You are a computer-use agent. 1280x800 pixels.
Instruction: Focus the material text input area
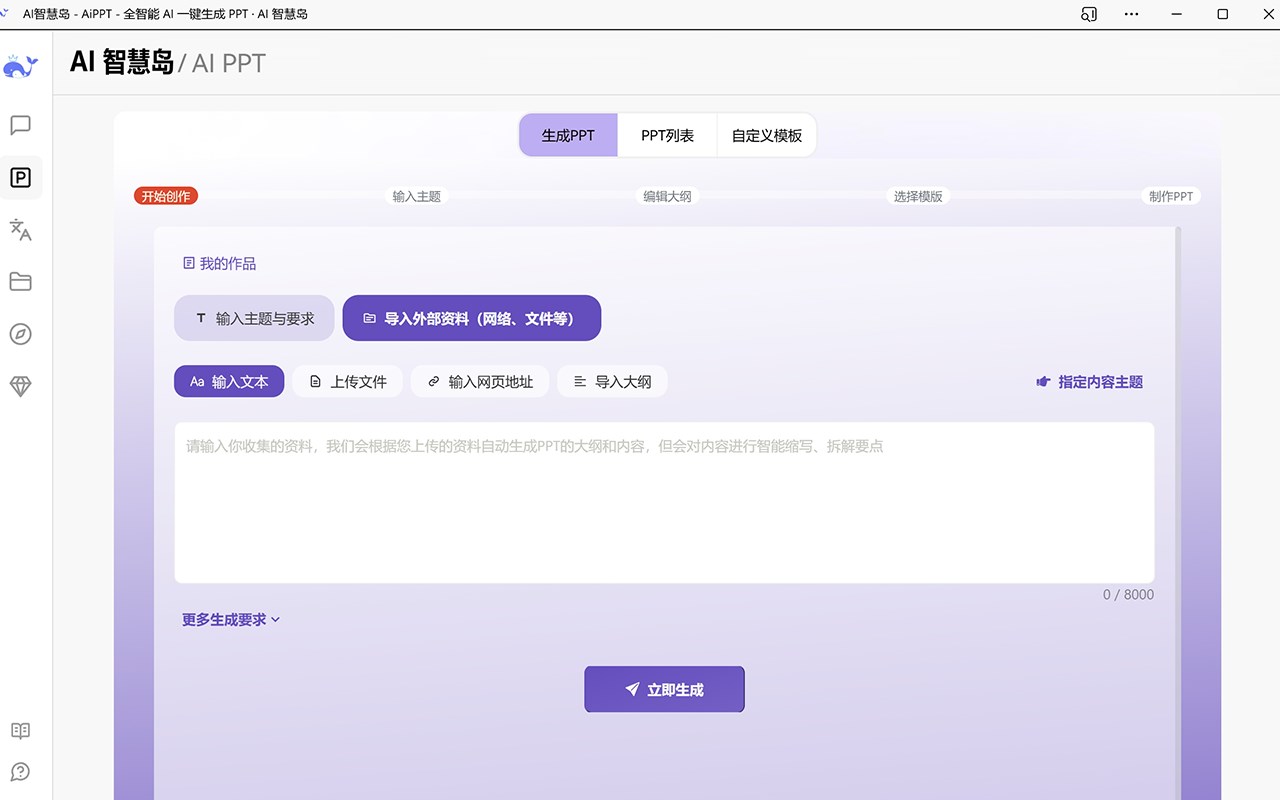664,502
